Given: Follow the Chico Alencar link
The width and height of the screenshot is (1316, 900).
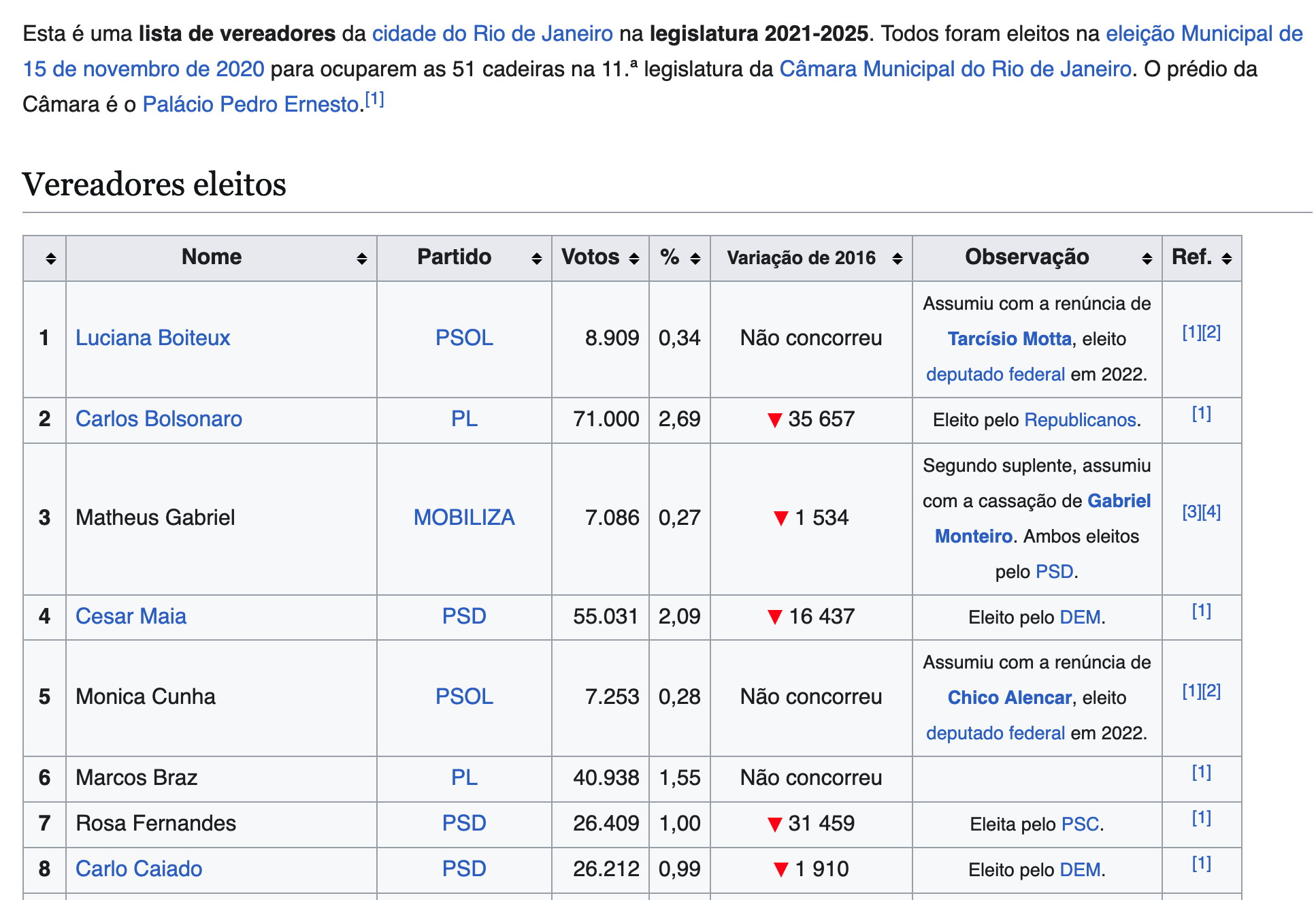Looking at the screenshot, I should 1009,698.
